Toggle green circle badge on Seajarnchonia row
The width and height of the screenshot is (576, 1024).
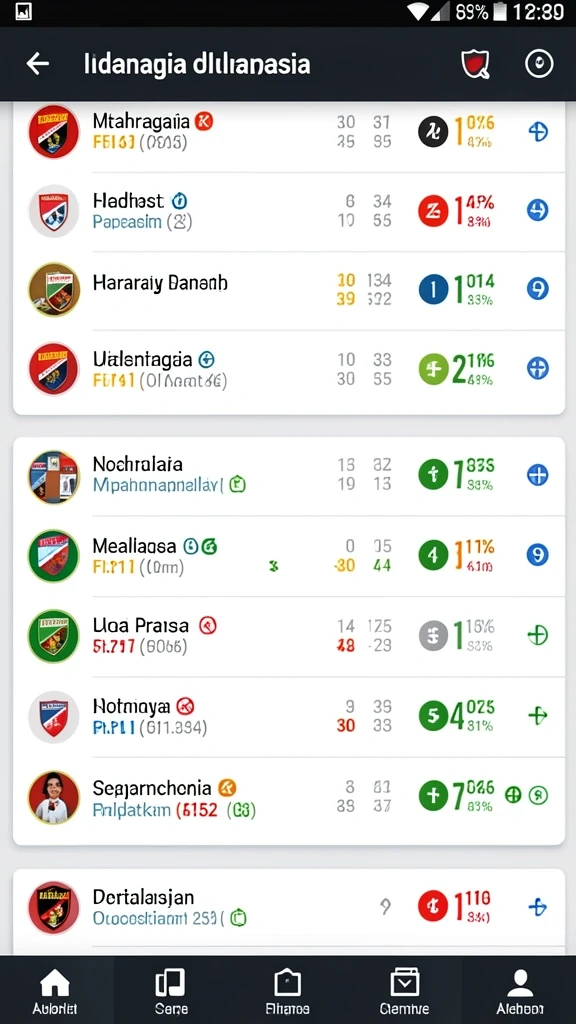(539, 795)
